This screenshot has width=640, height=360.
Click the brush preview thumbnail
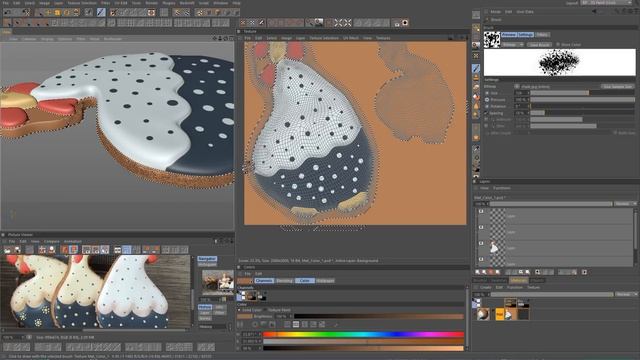coord(492,40)
